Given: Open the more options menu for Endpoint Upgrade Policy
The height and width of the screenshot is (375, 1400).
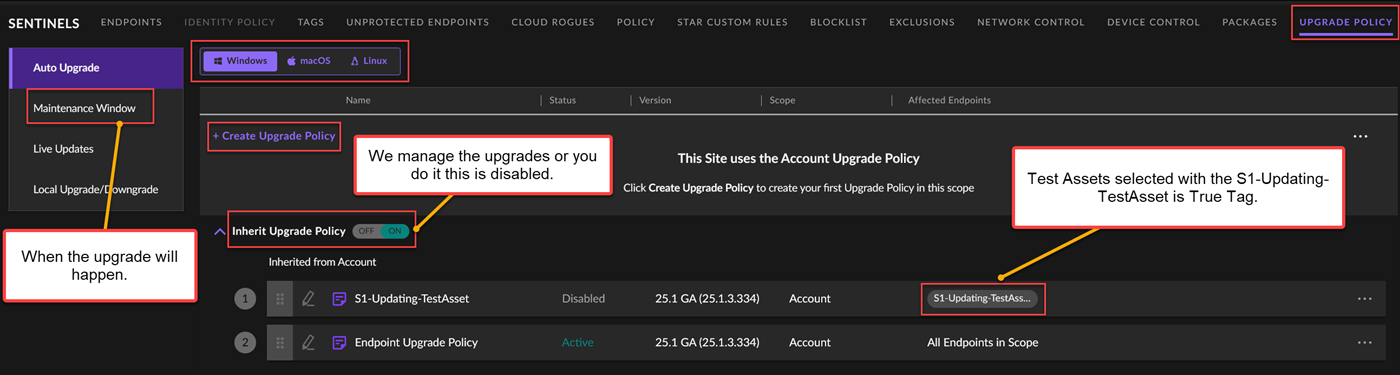Looking at the screenshot, I should click(1365, 342).
